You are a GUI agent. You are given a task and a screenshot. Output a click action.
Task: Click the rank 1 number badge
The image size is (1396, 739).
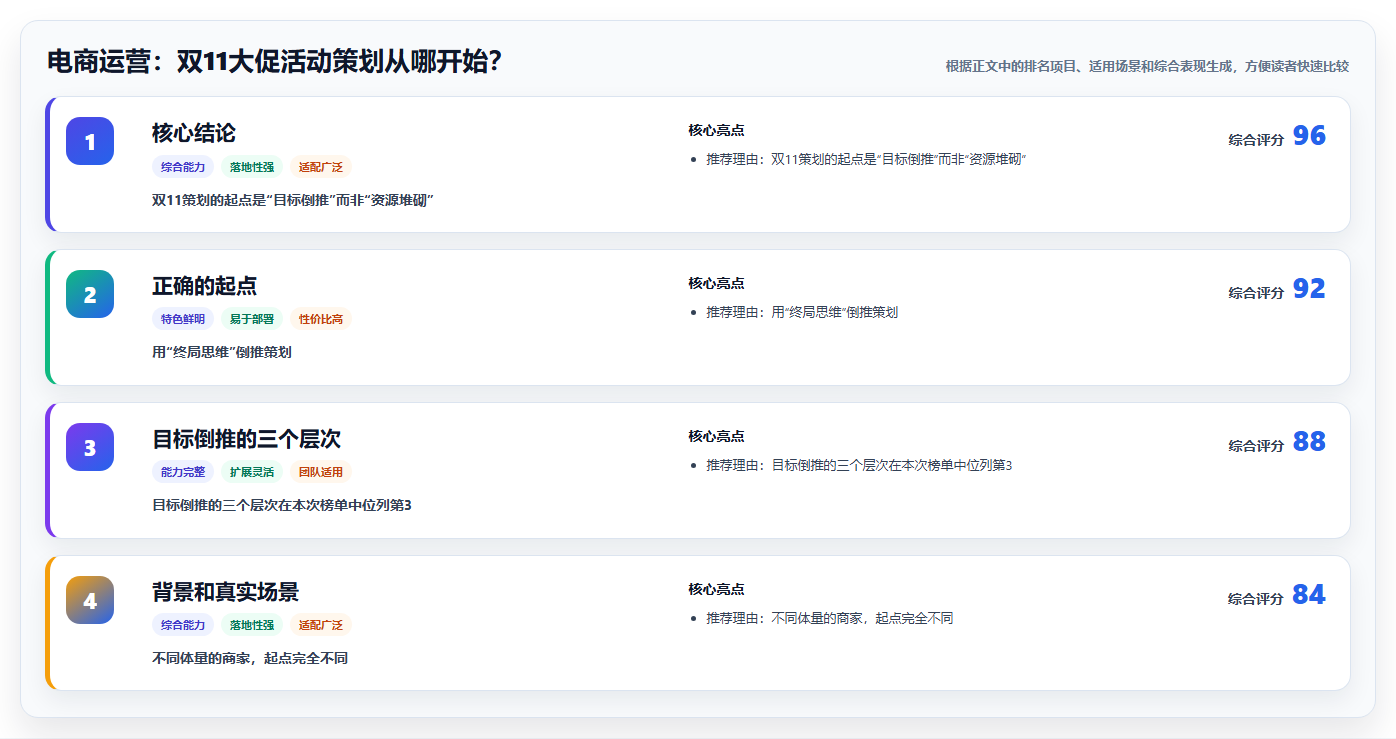(x=90, y=141)
